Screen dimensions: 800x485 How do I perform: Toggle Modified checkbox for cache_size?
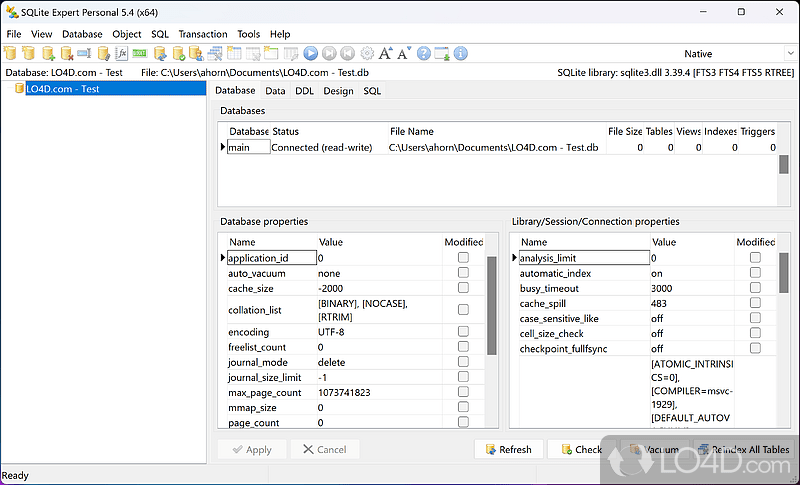click(463, 288)
